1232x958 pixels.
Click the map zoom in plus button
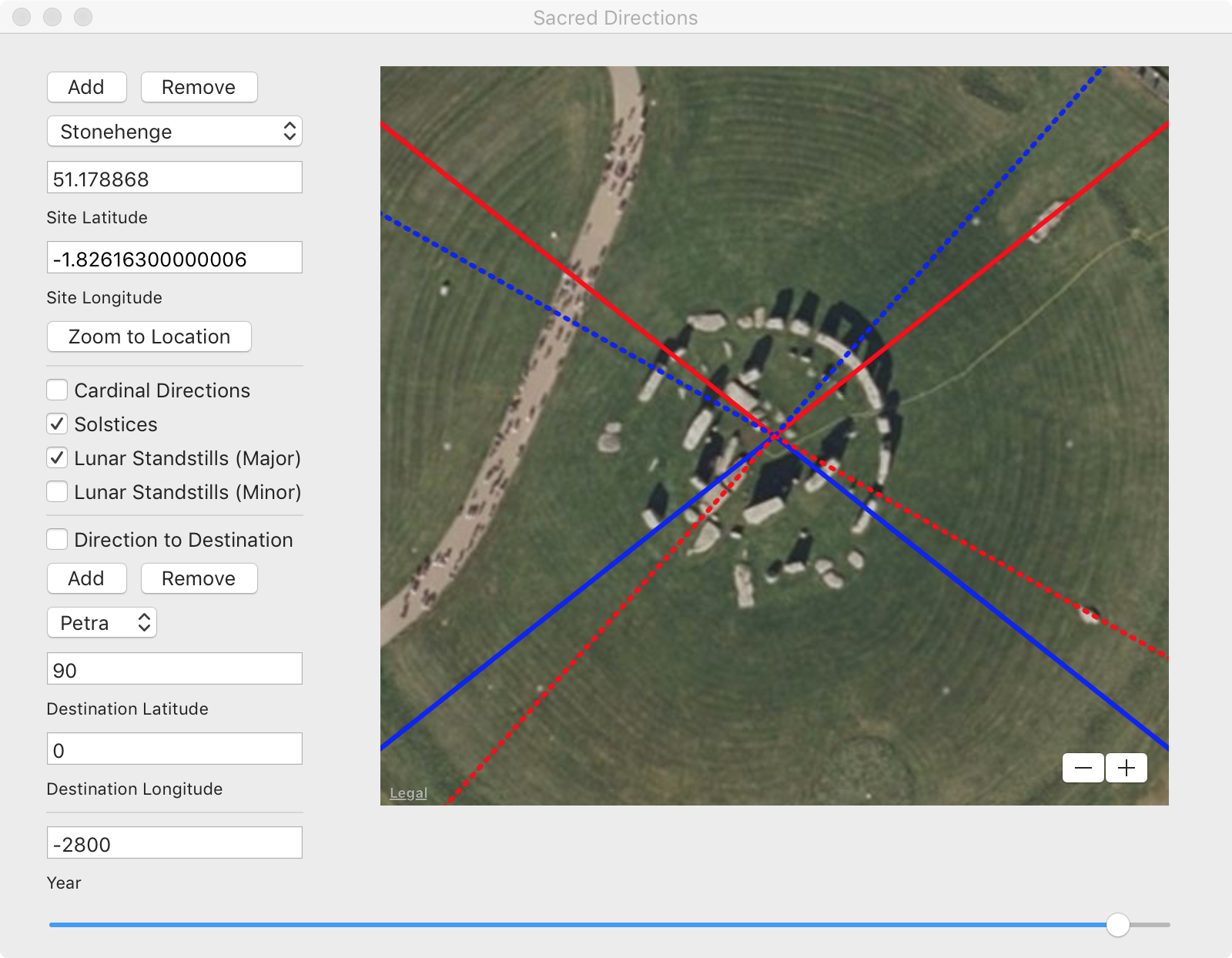1127,768
